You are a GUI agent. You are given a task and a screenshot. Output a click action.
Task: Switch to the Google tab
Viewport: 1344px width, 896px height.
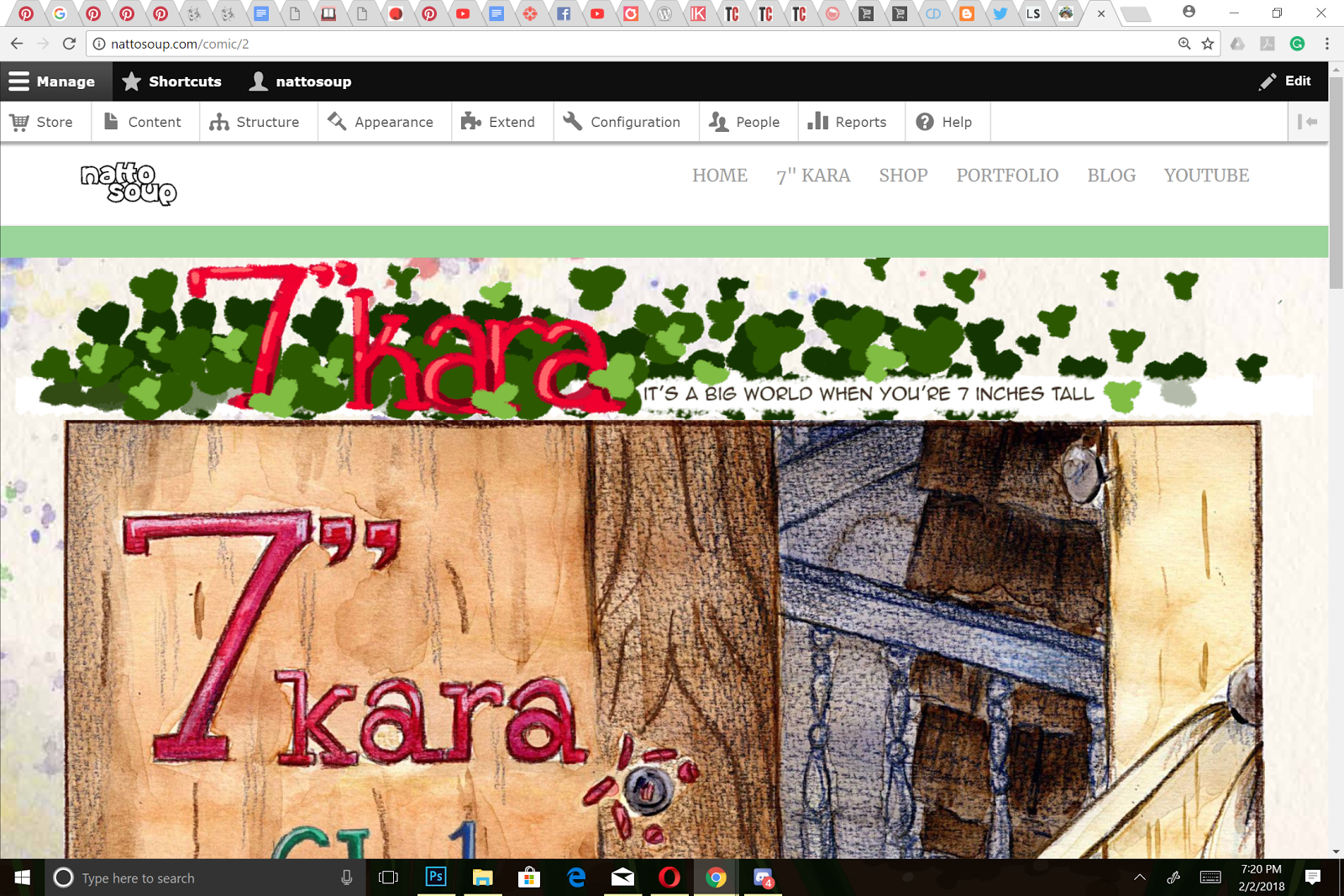click(60, 13)
